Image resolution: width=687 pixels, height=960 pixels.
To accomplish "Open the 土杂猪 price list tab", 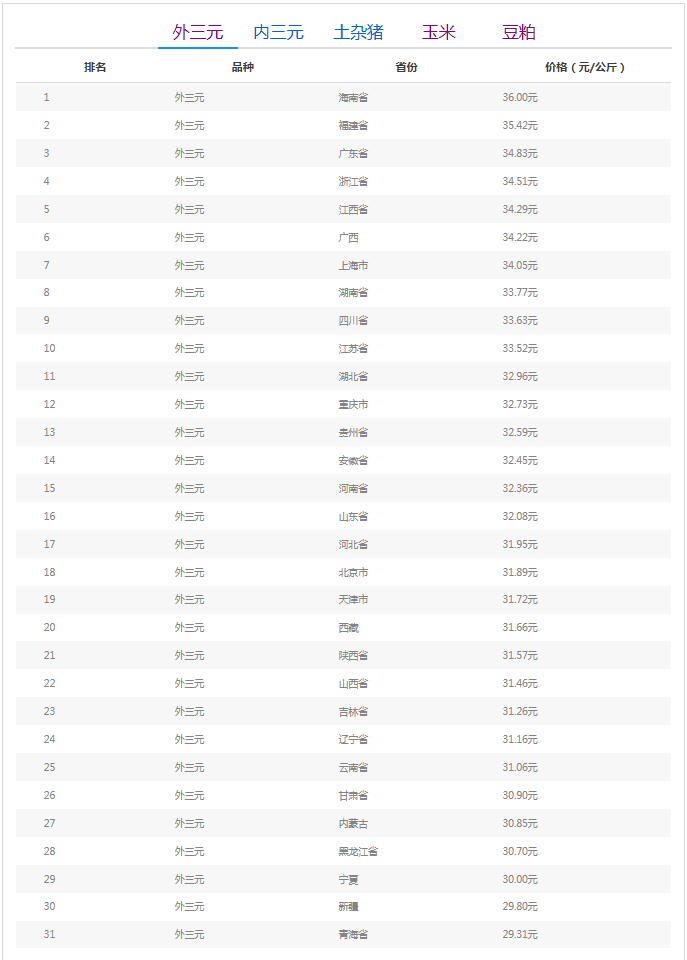I will (x=356, y=31).
